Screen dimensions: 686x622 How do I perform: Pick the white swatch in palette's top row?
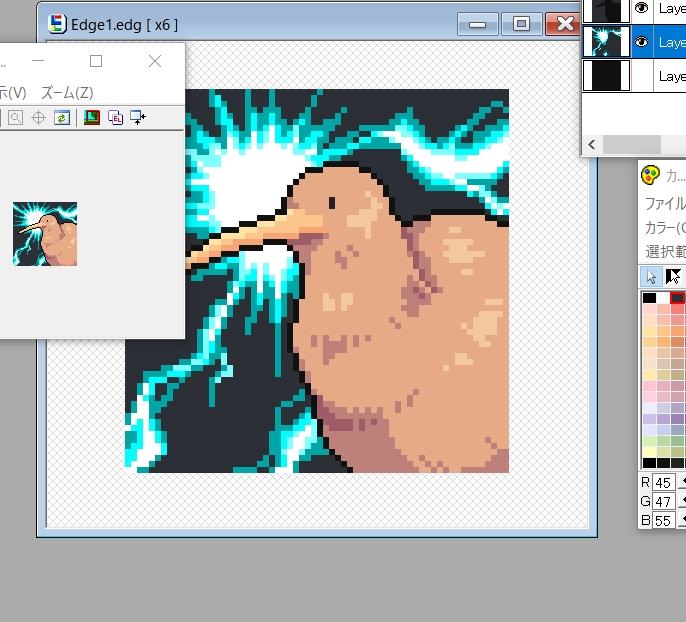click(x=663, y=298)
